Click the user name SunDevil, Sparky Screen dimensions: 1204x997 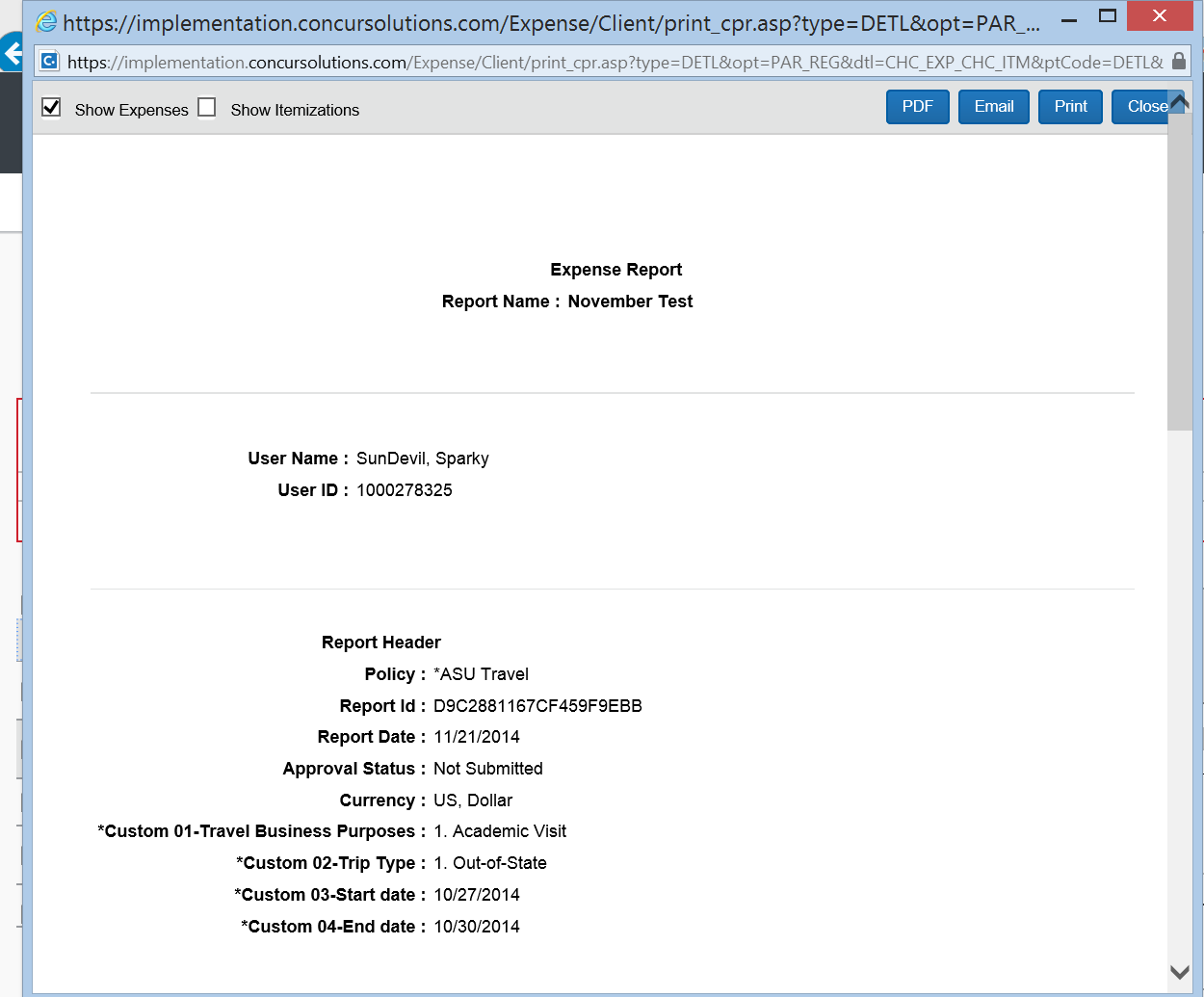[x=423, y=459]
